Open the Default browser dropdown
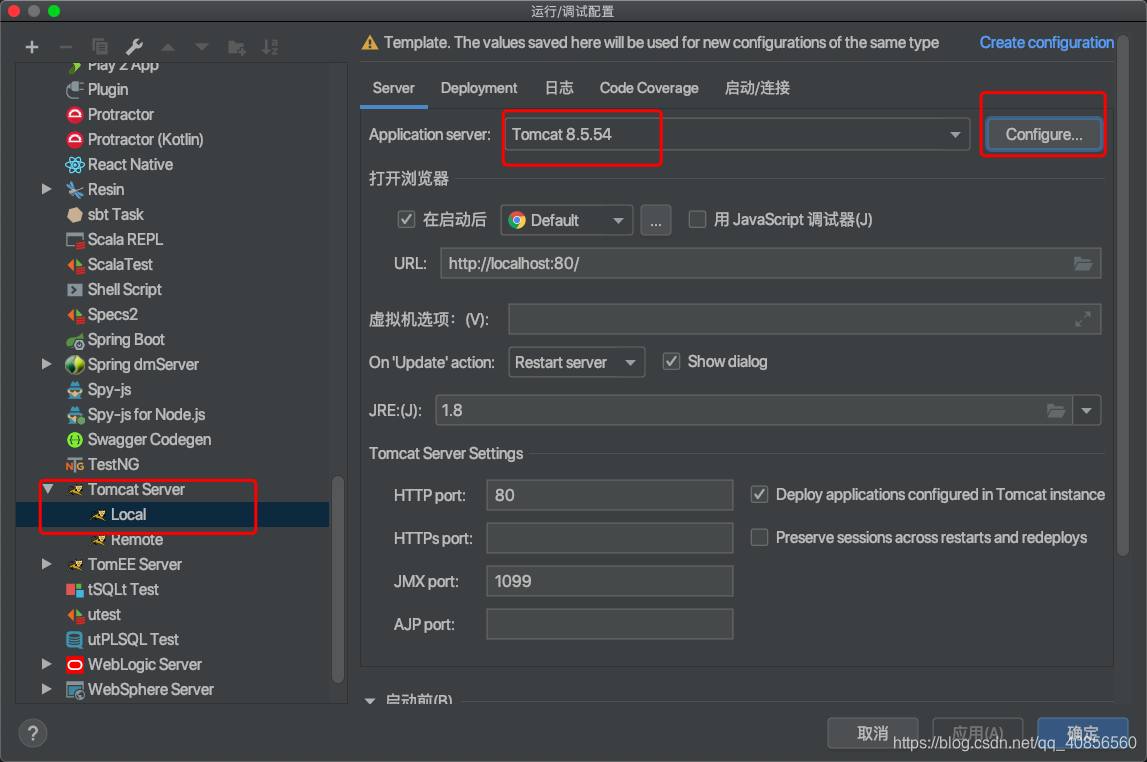The image size is (1147, 762). tap(567, 220)
